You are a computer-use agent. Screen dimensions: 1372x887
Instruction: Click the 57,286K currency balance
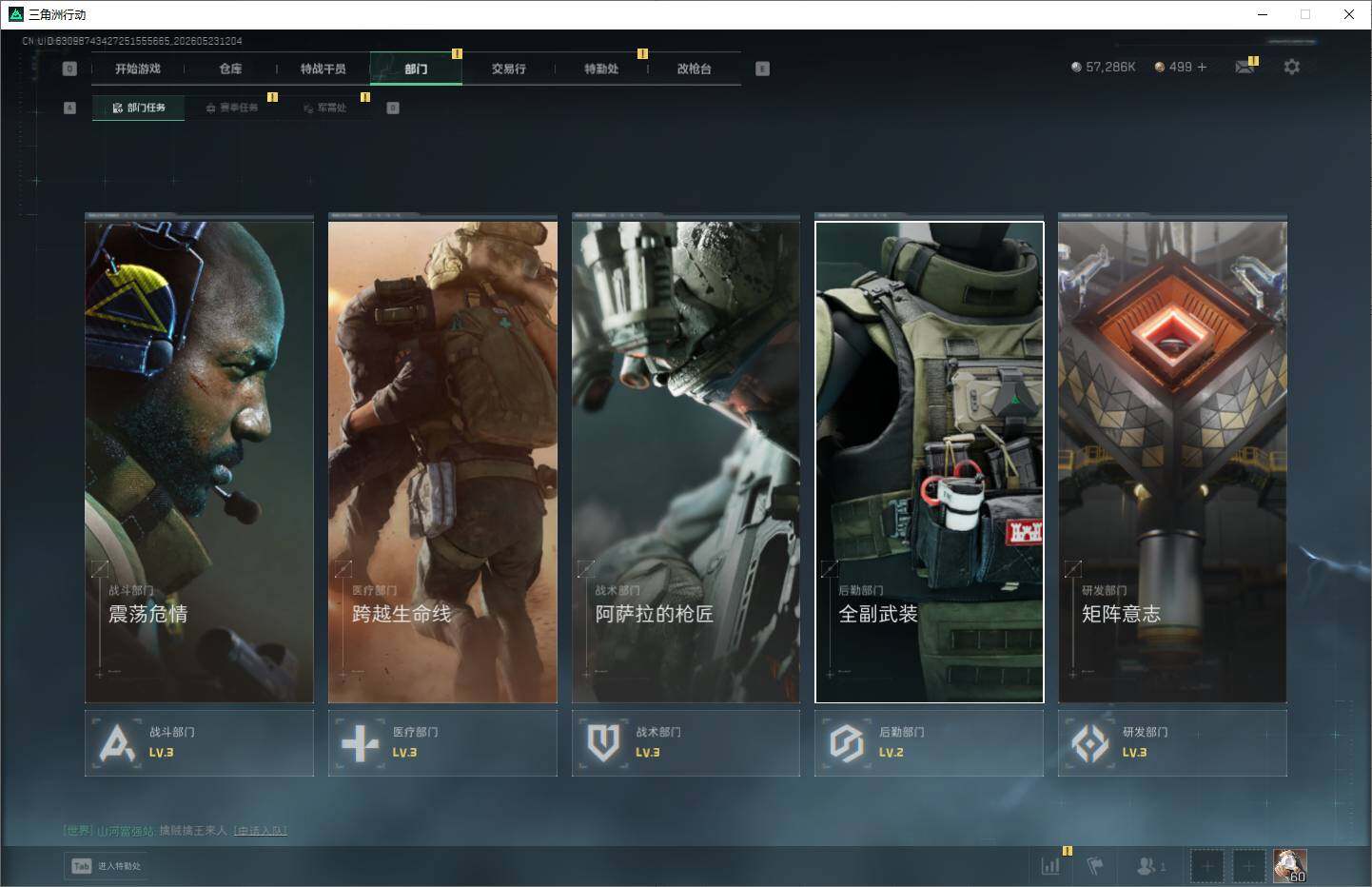pos(1110,68)
